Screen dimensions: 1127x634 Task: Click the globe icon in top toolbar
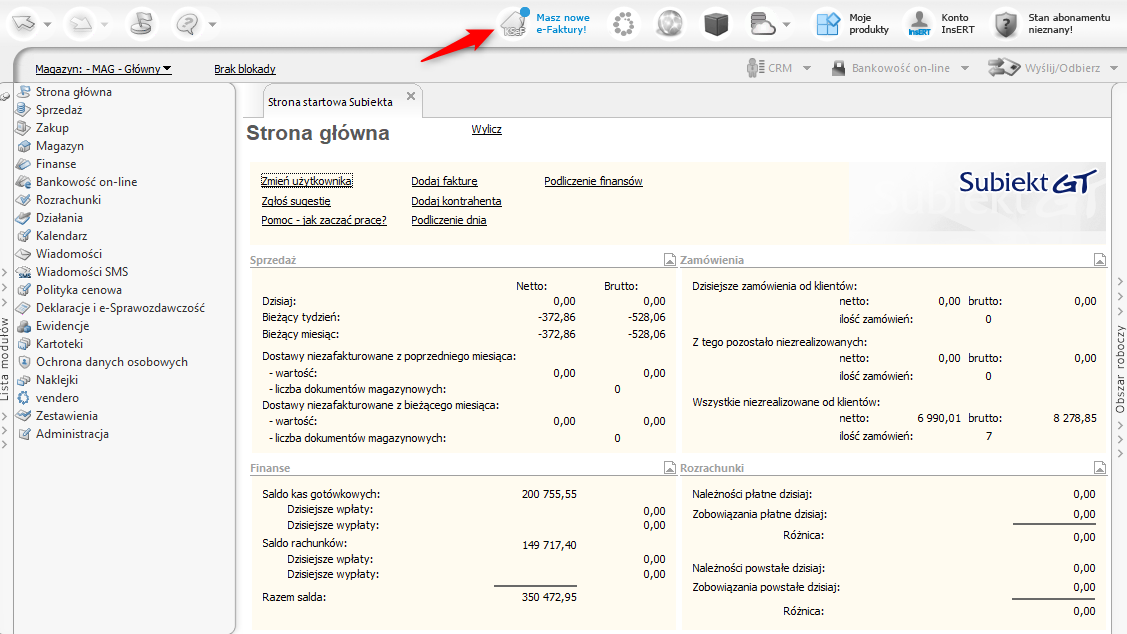point(670,23)
